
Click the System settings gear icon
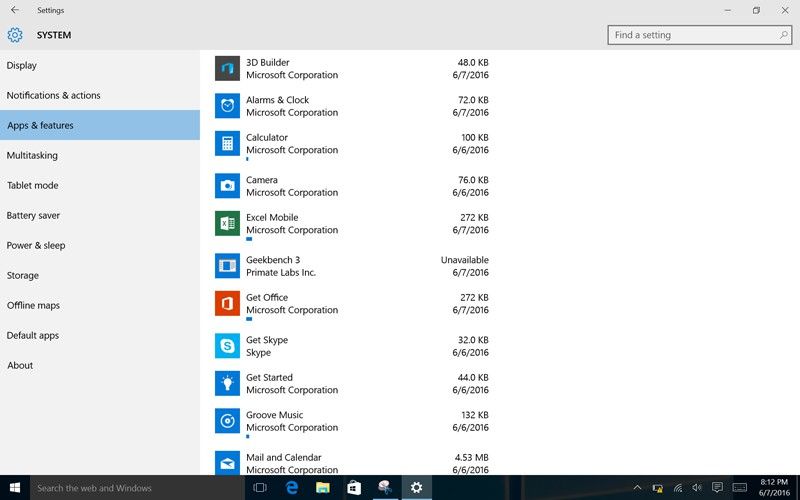[x=15, y=35]
